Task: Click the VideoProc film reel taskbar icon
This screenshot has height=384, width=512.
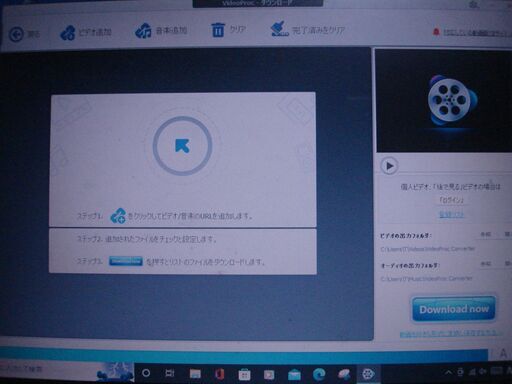Action: pyautogui.click(x=368, y=374)
